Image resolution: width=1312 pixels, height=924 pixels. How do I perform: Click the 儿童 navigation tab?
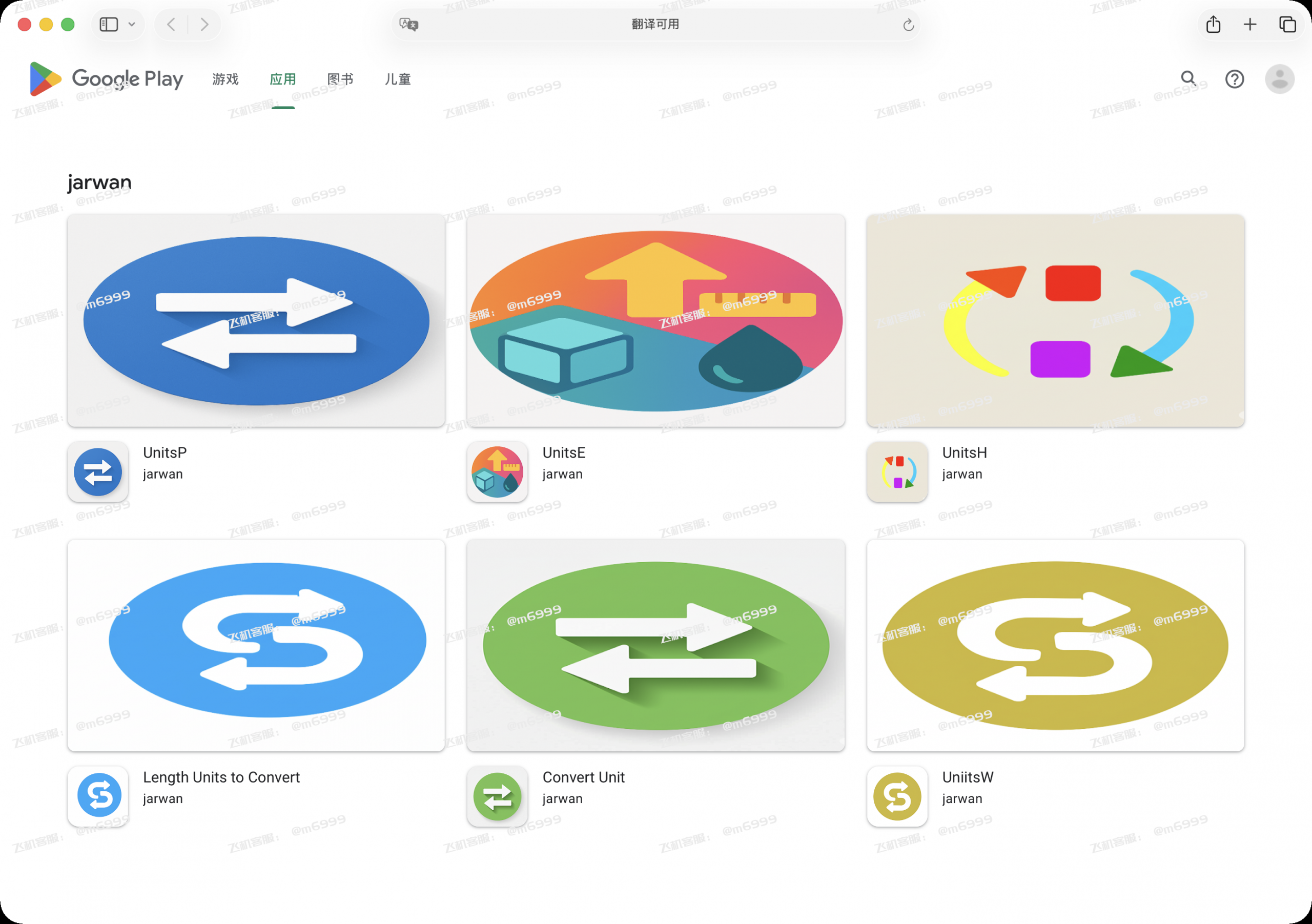pos(398,79)
